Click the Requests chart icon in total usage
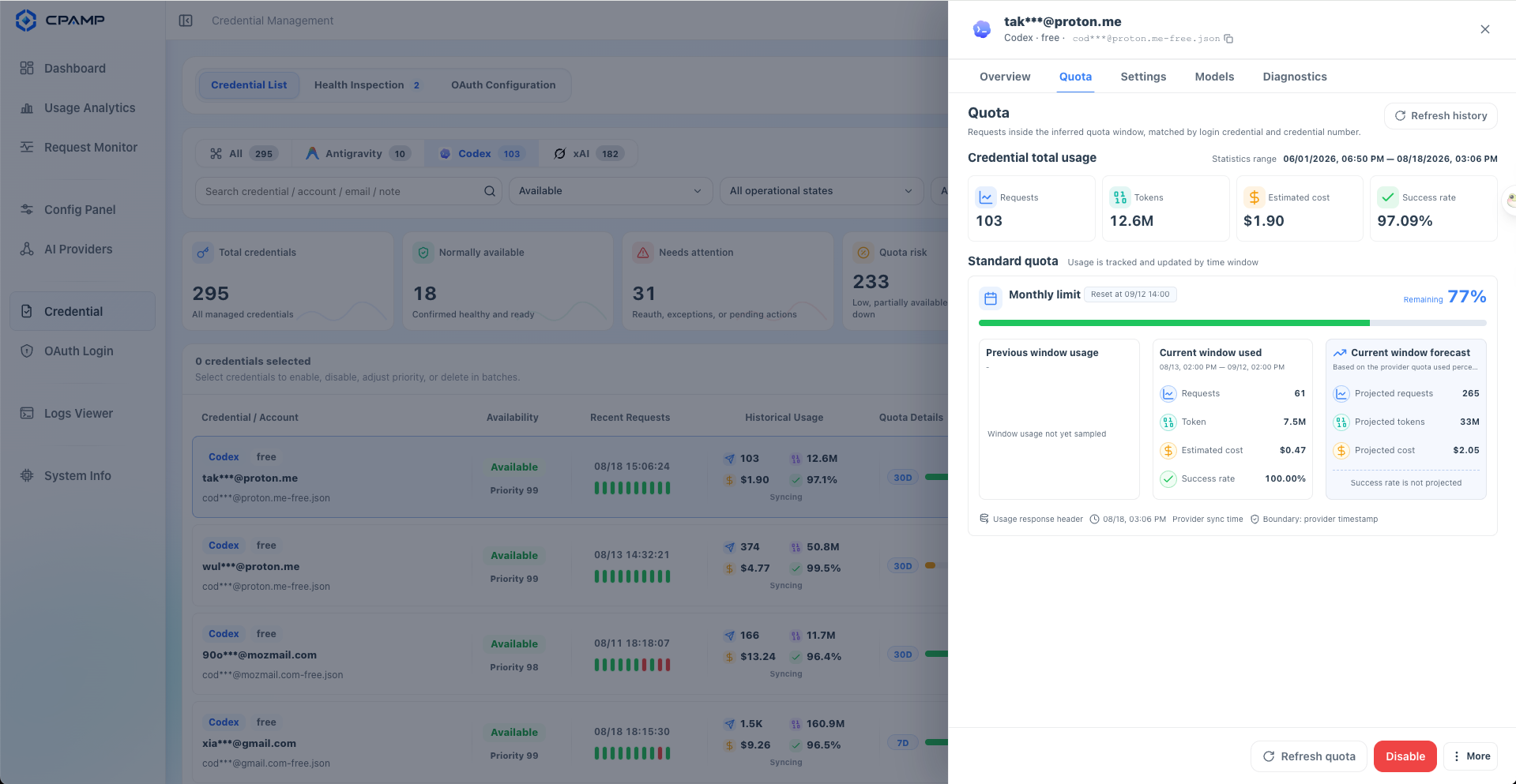This screenshot has height=784, width=1516. (x=986, y=197)
